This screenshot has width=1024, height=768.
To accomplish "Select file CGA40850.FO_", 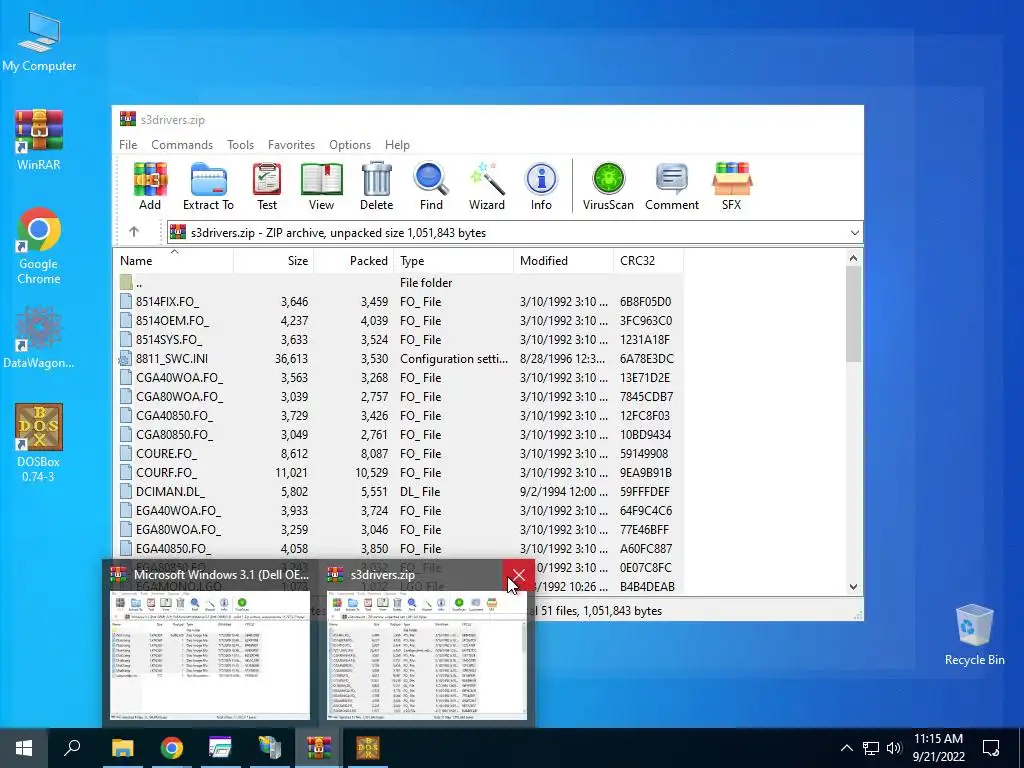I will tap(398, 415).
